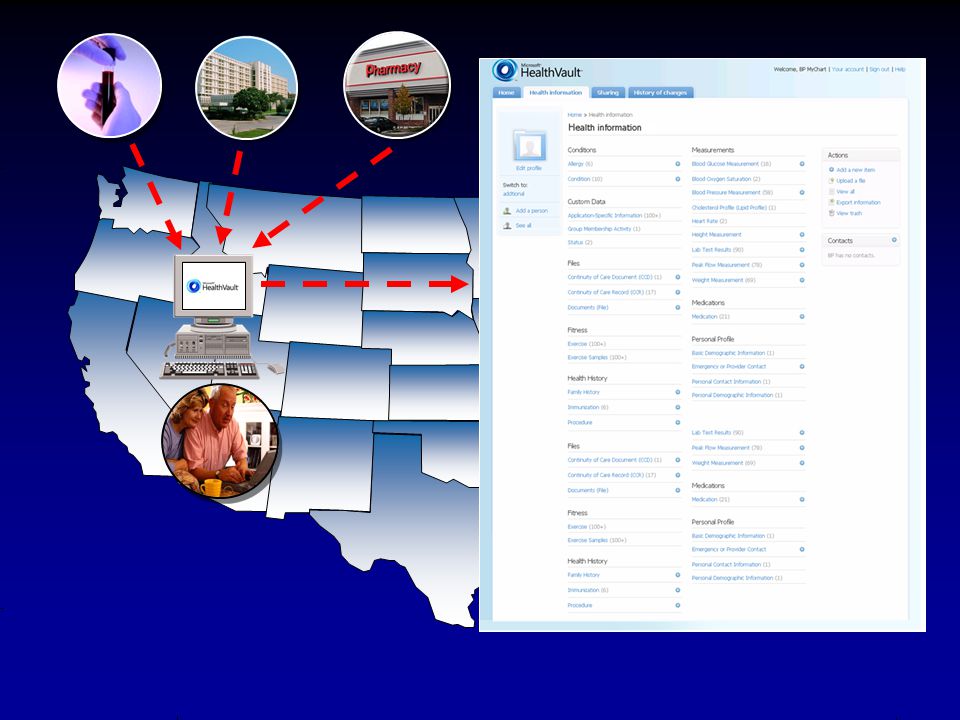The height and width of the screenshot is (720, 960).
Task: Open Blood Oxygen Saturation (2) link
Action: click(x=726, y=179)
